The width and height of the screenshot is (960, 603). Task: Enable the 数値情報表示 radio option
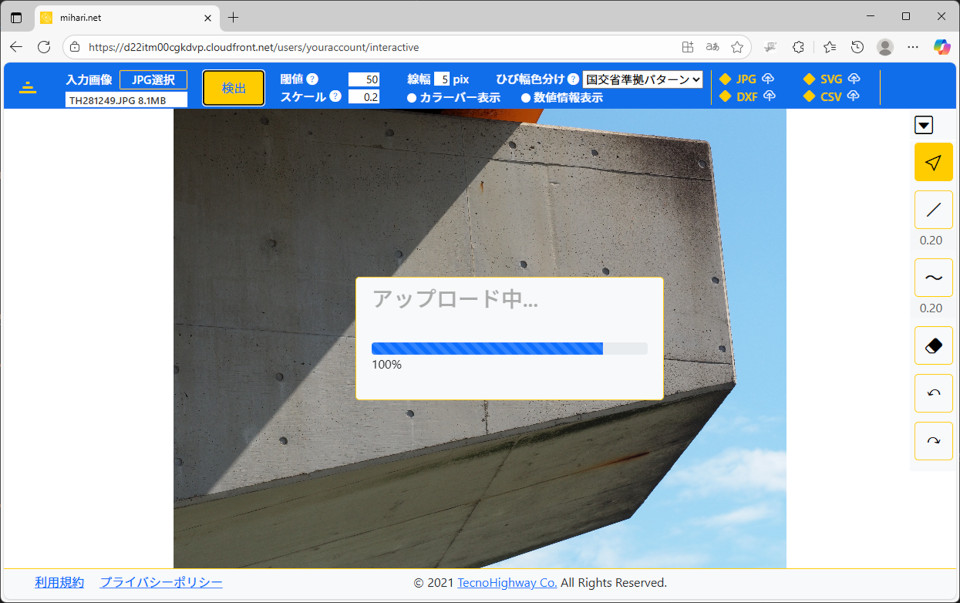coord(526,98)
